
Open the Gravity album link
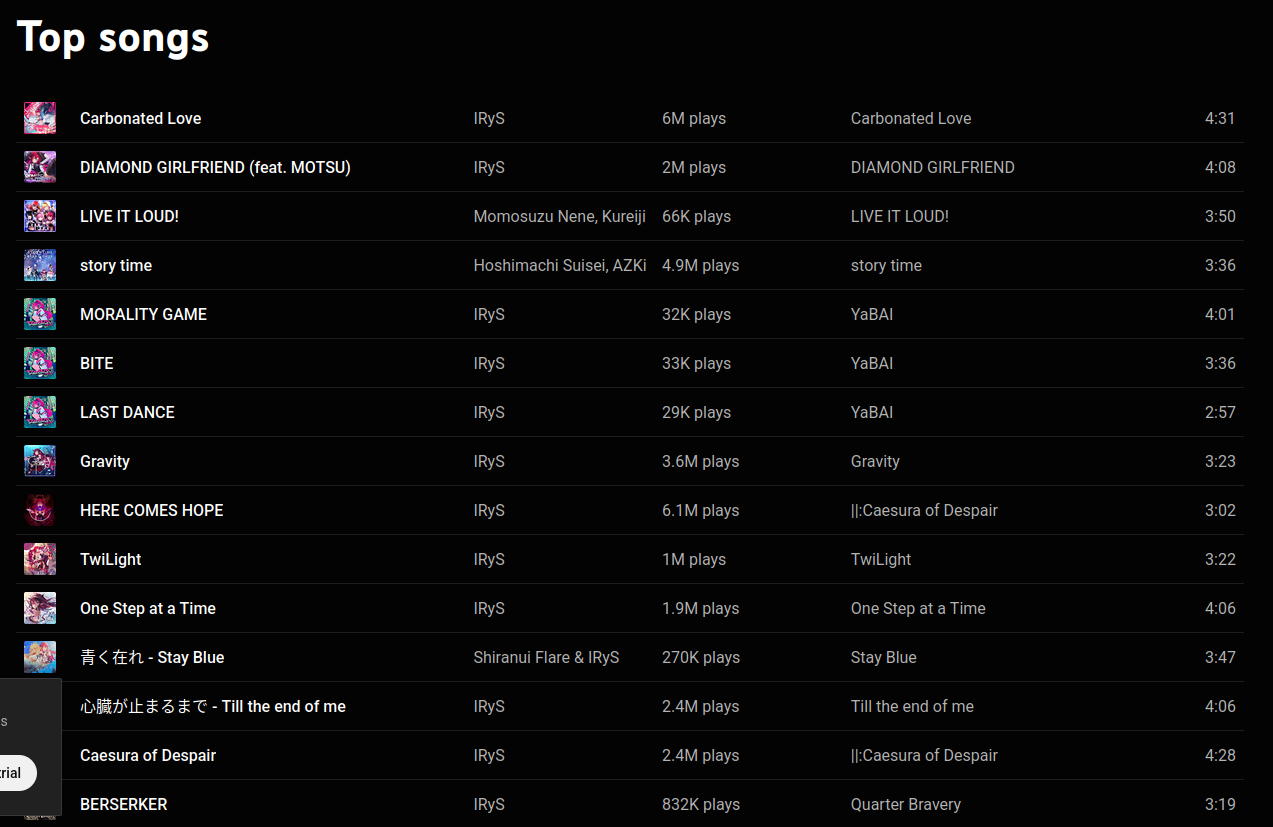(x=875, y=461)
